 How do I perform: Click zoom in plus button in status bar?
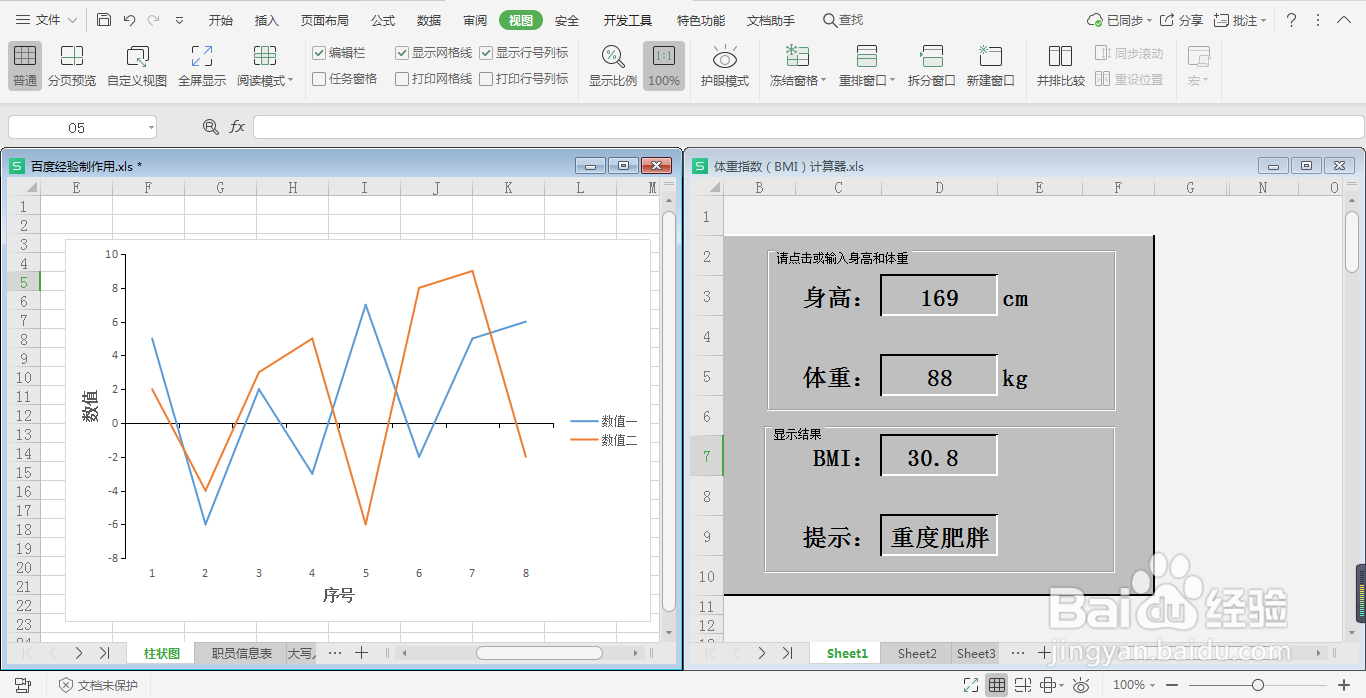(1344, 685)
